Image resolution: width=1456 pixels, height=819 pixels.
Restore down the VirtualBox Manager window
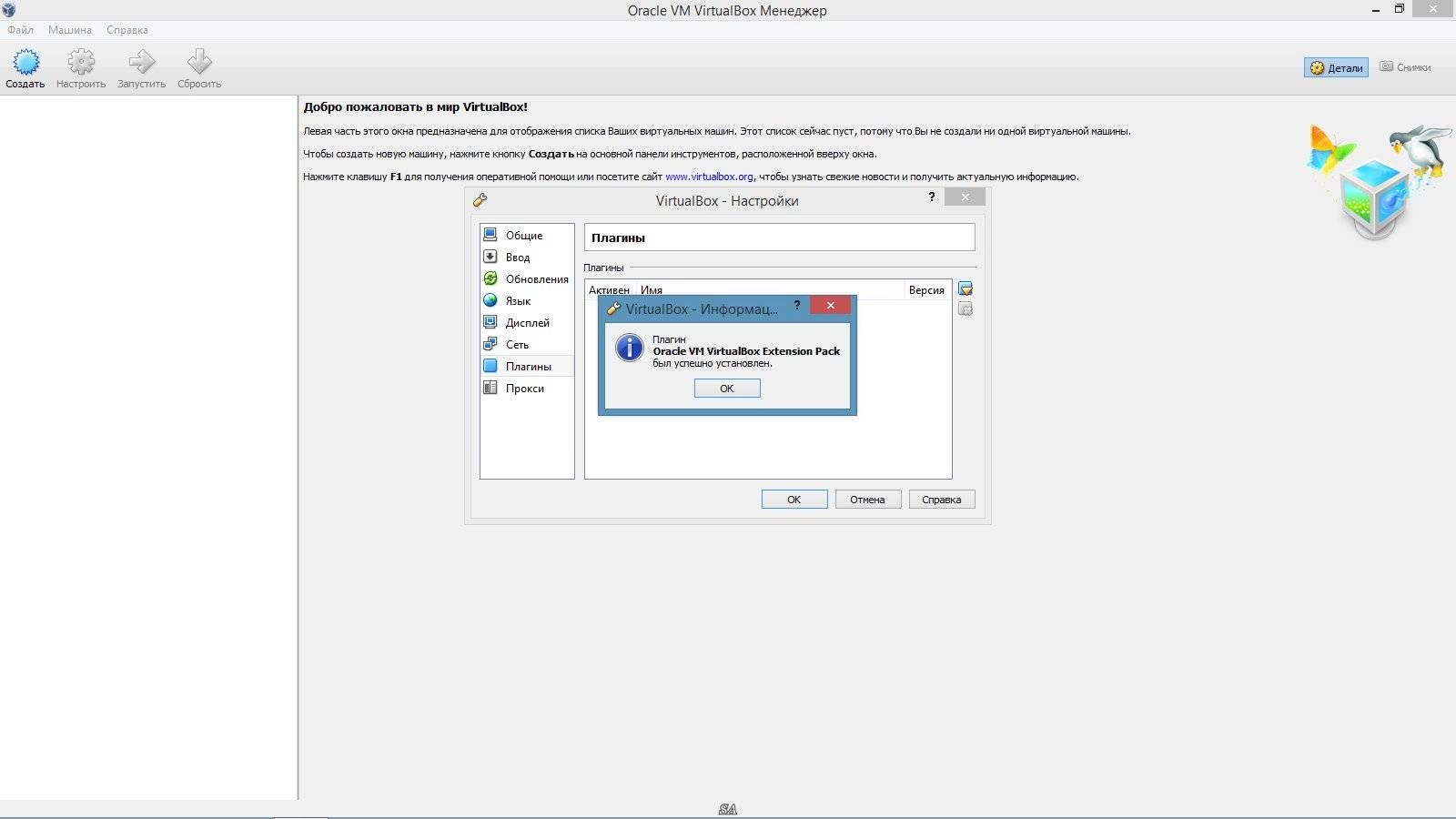tap(1400, 9)
